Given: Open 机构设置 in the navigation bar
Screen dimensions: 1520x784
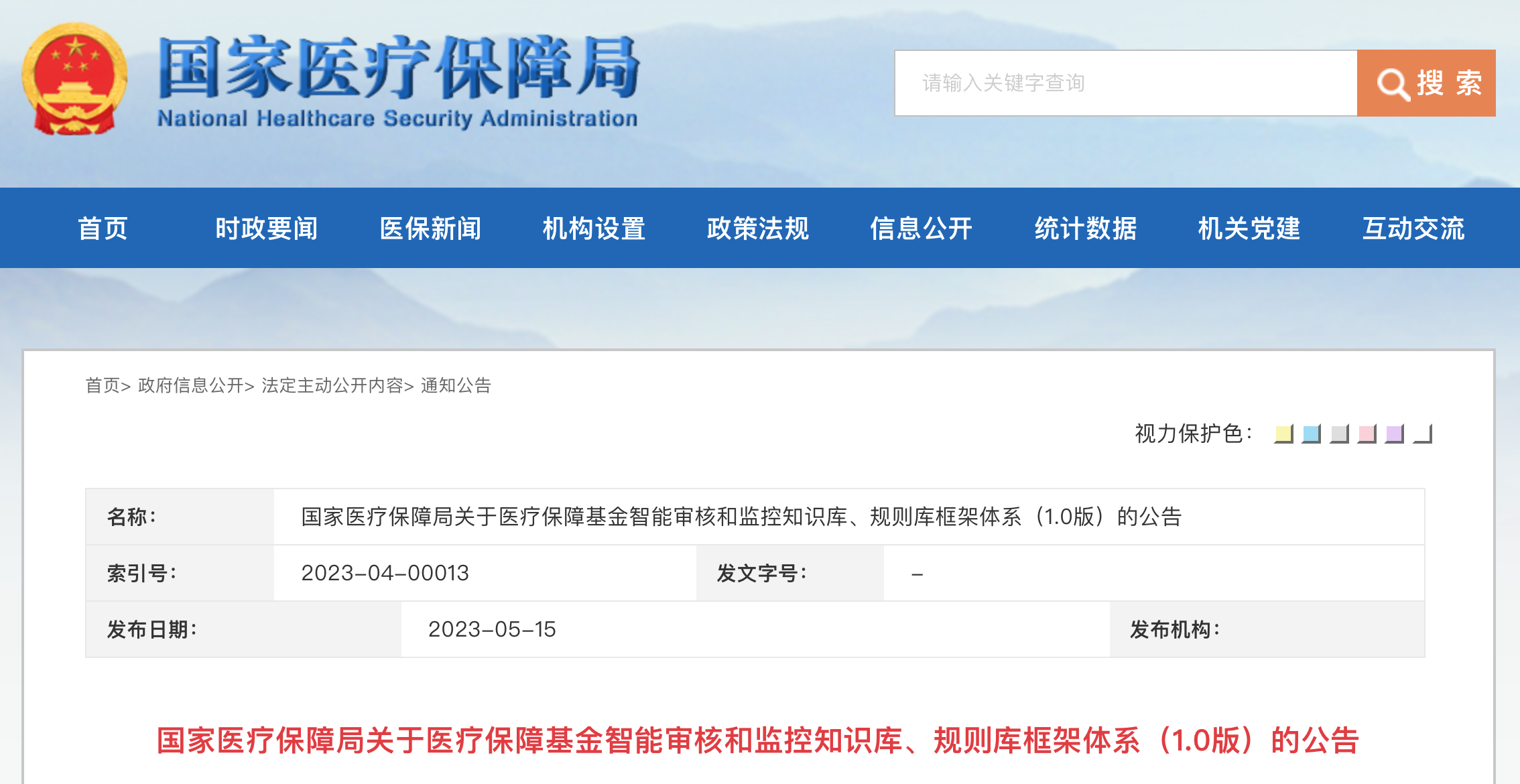Looking at the screenshot, I should (594, 228).
